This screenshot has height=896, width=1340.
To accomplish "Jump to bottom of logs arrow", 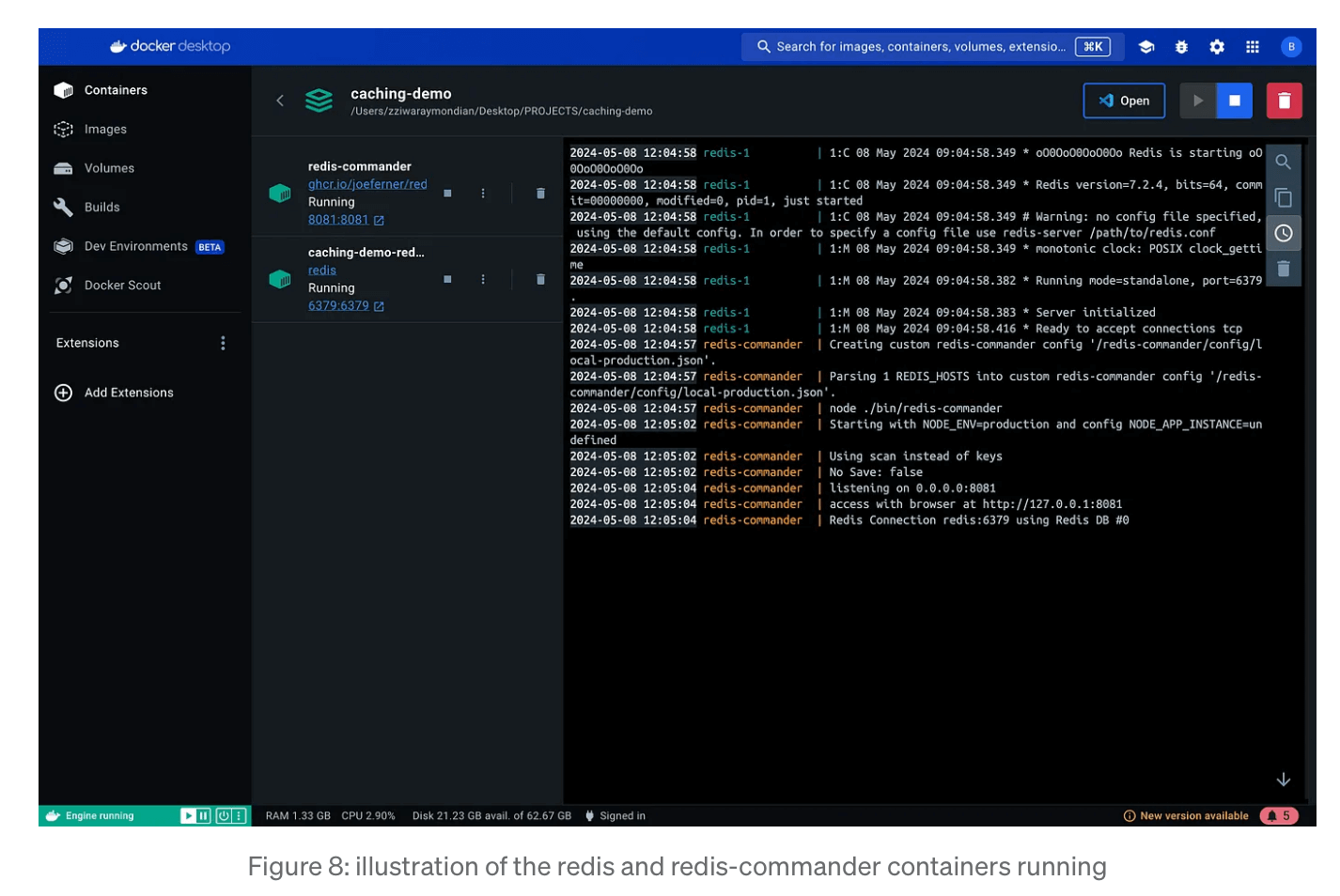I will (x=1283, y=780).
